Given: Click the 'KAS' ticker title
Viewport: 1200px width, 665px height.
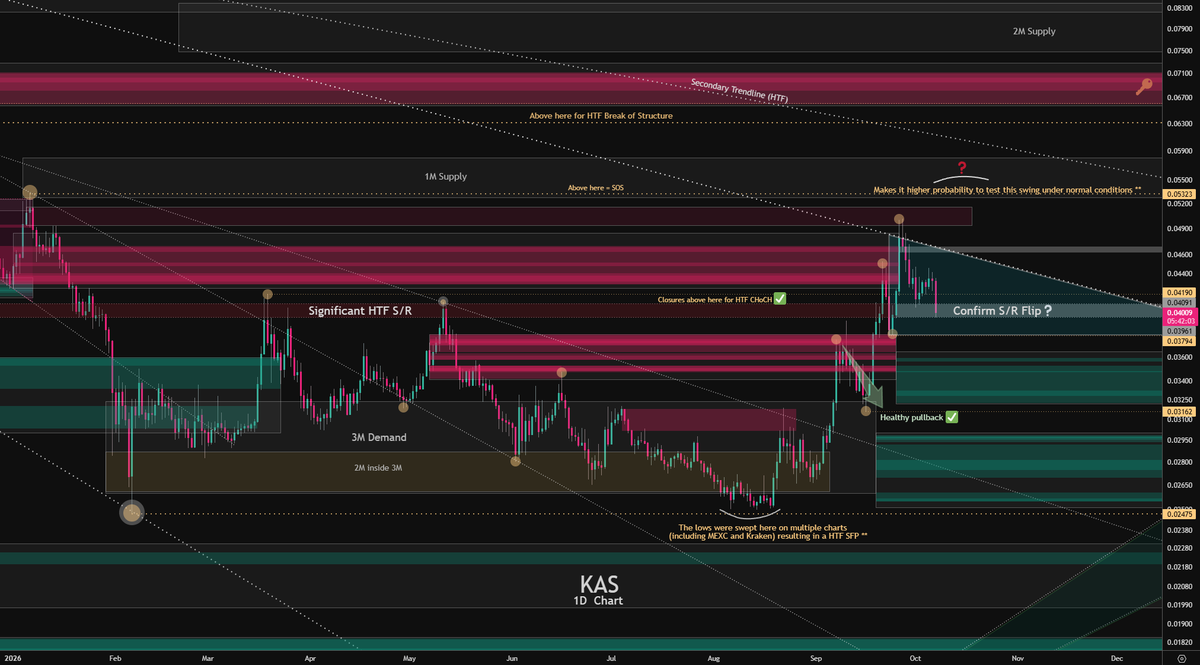Looking at the screenshot, I should click(x=598, y=583).
